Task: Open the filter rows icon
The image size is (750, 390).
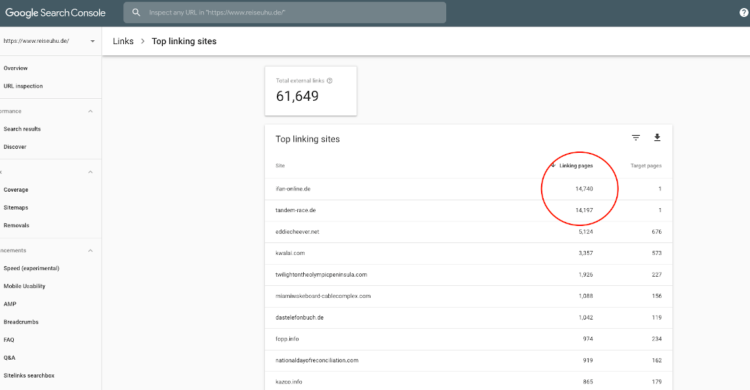Action: (x=636, y=138)
